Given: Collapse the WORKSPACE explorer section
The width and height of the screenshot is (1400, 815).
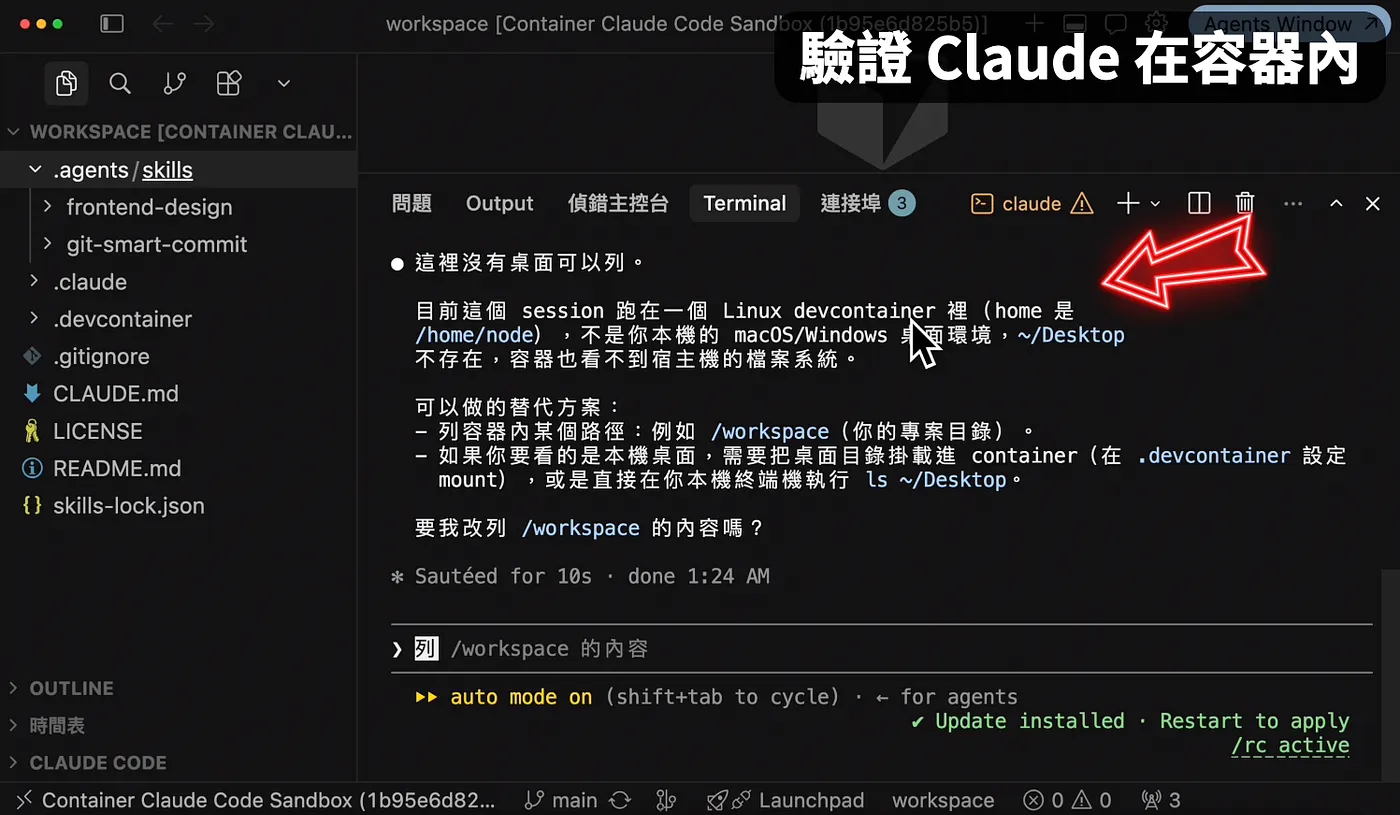Looking at the screenshot, I should tap(178, 132).
